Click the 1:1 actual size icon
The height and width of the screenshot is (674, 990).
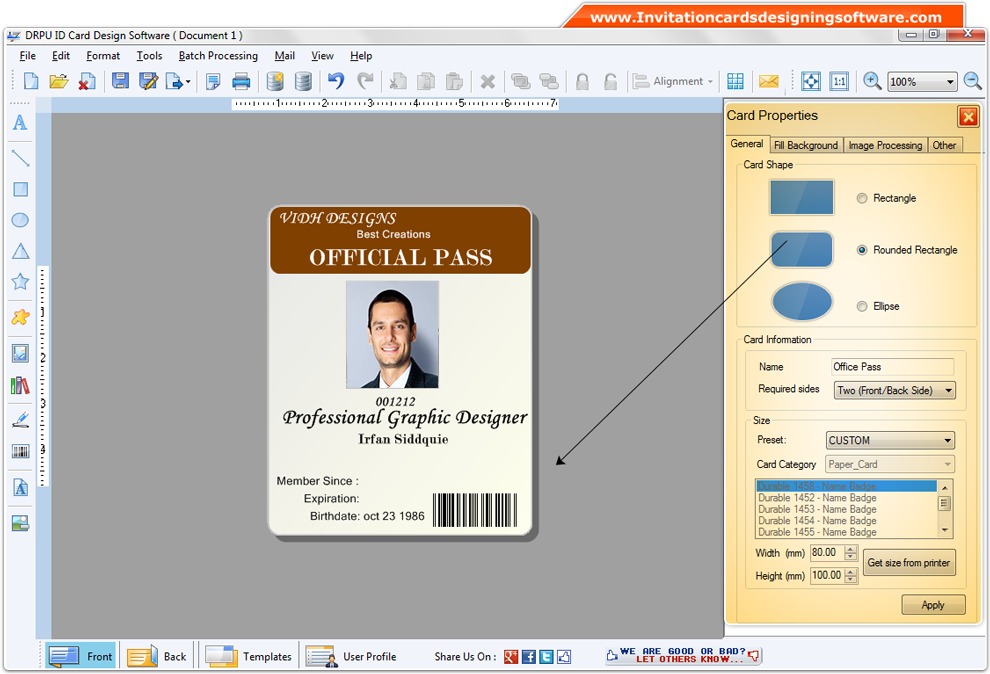click(x=839, y=81)
